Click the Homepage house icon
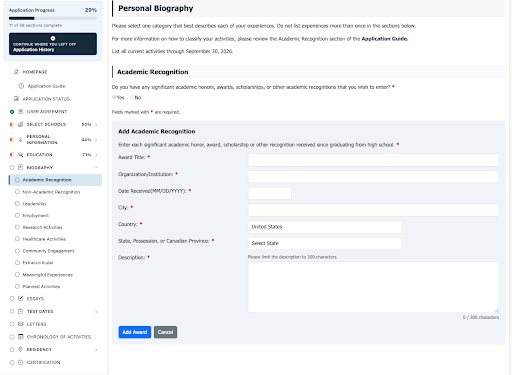This screenshot has height=375, width=512. (16, 72)
